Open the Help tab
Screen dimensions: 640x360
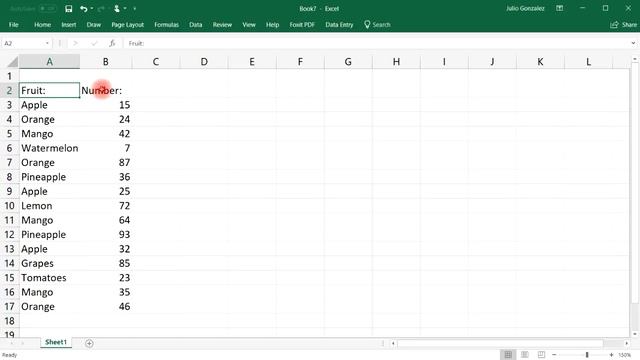click(272, 24)
